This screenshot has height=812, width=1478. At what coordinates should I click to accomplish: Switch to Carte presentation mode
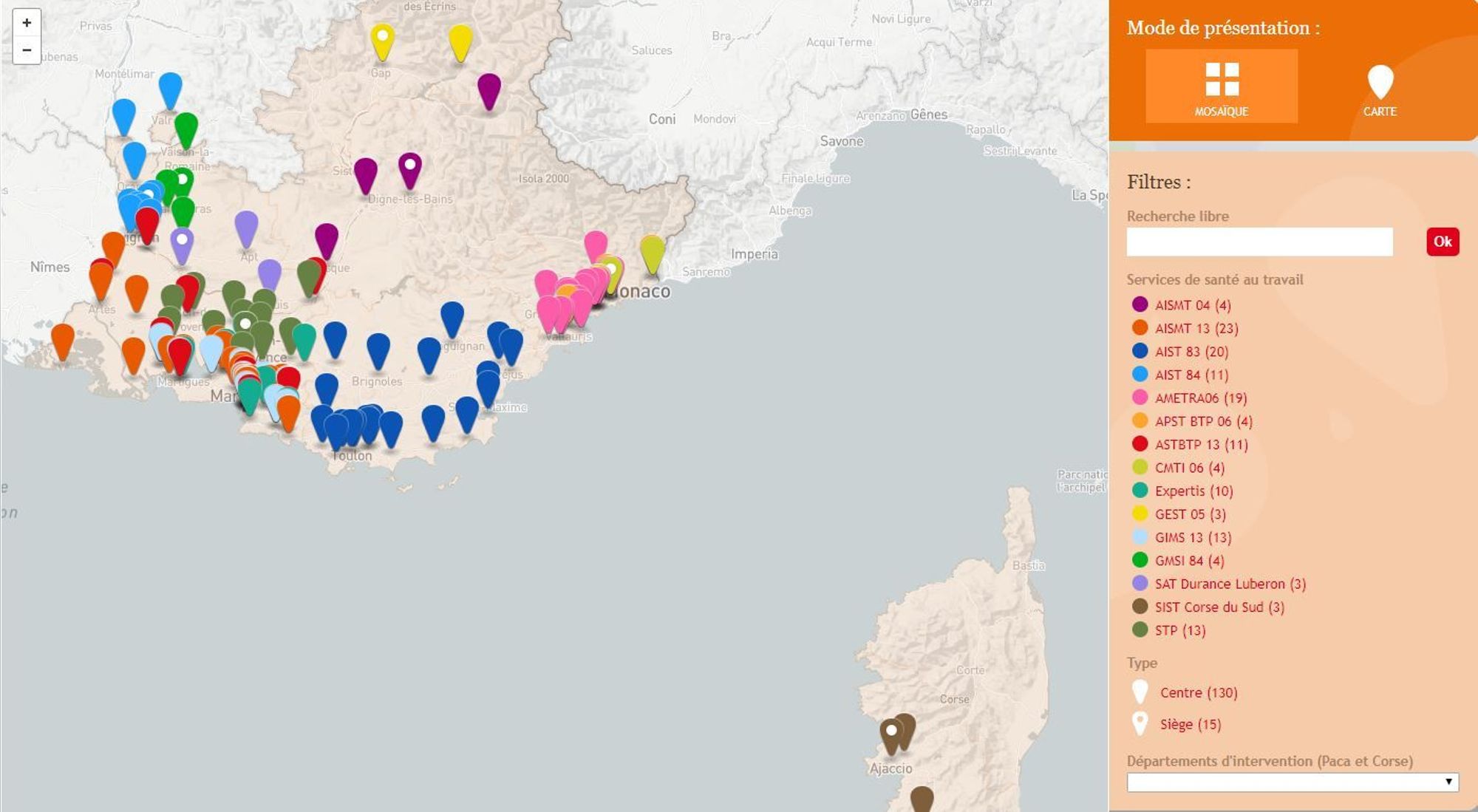pos(1379,90)
